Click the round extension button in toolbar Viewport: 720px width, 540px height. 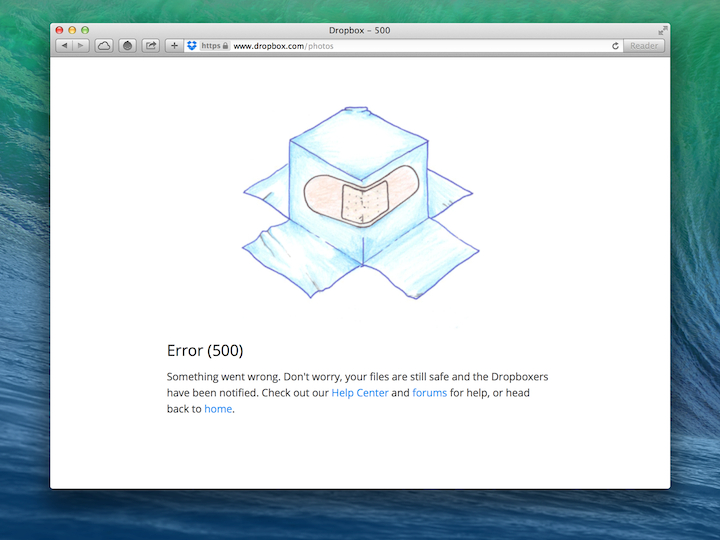coord(127,45)
